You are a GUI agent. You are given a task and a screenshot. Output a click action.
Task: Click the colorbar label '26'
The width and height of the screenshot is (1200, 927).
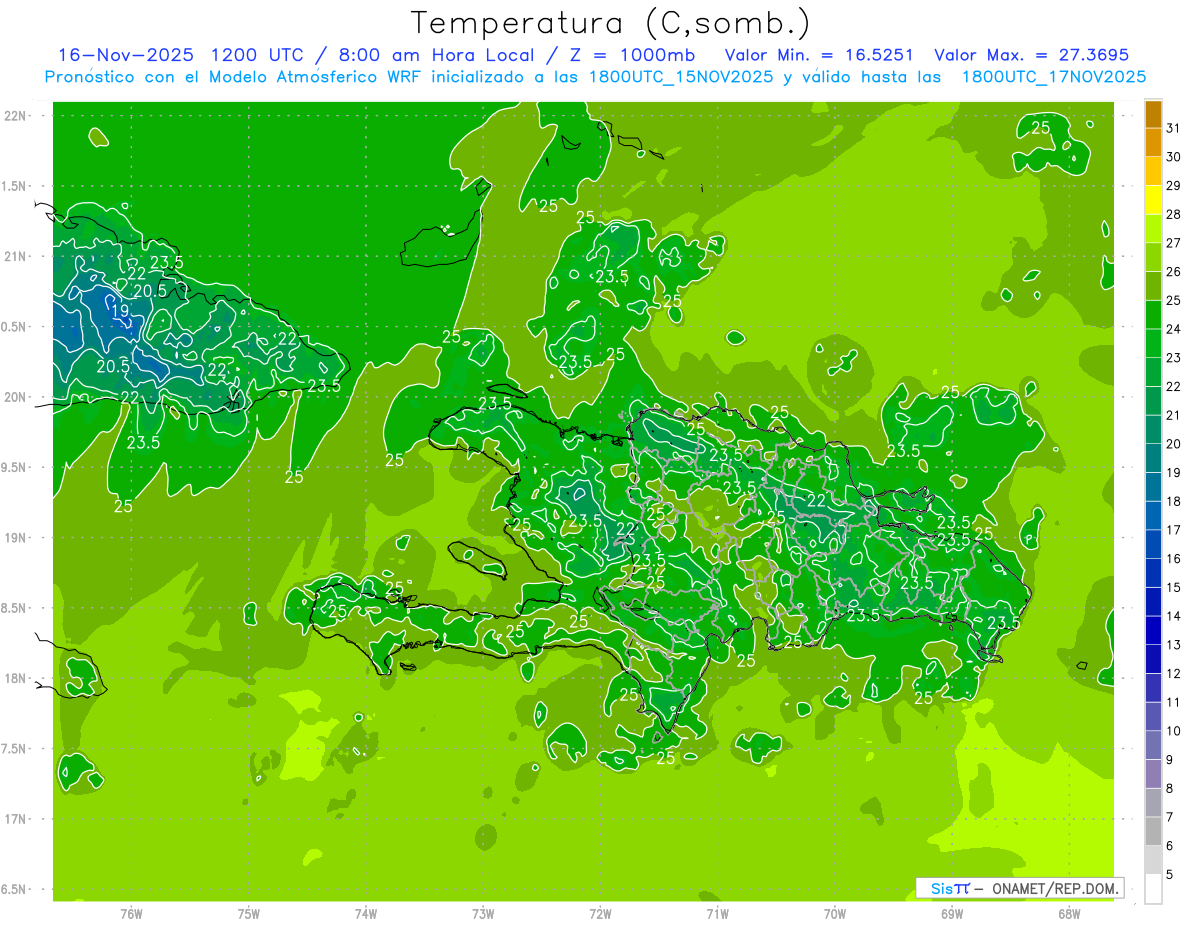tap(1174, 271)
